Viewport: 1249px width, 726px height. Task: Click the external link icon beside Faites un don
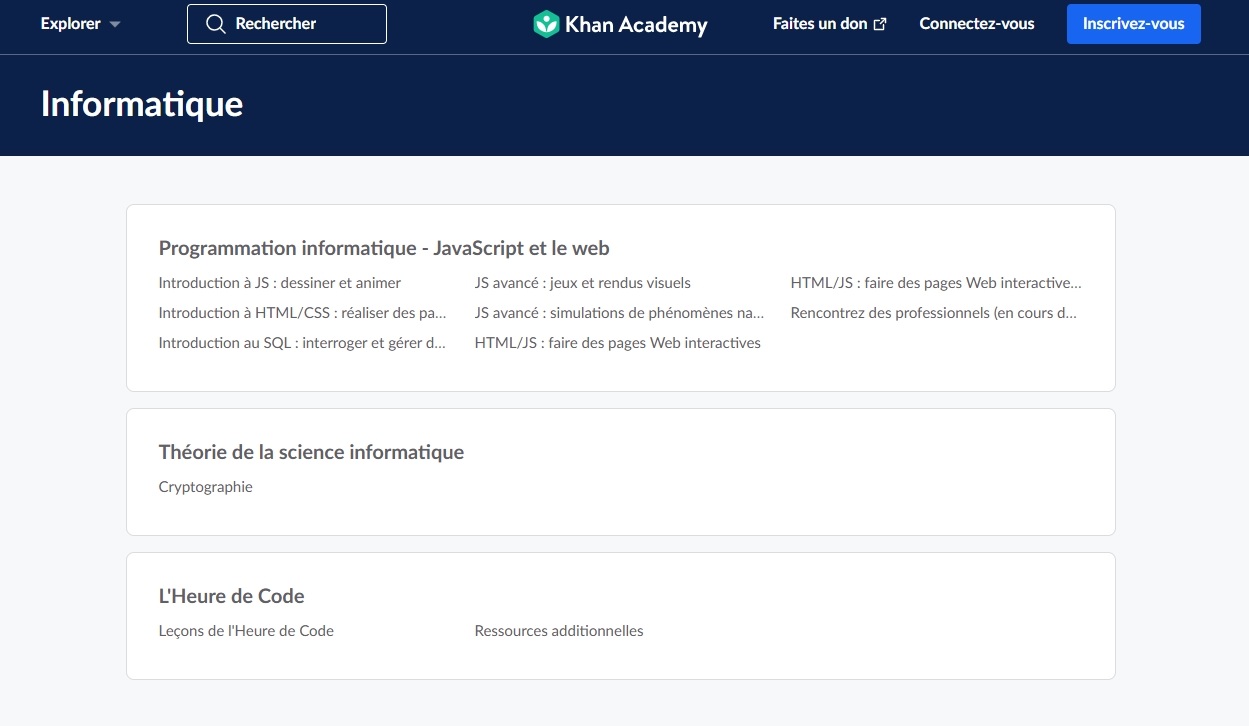(880, 24)
